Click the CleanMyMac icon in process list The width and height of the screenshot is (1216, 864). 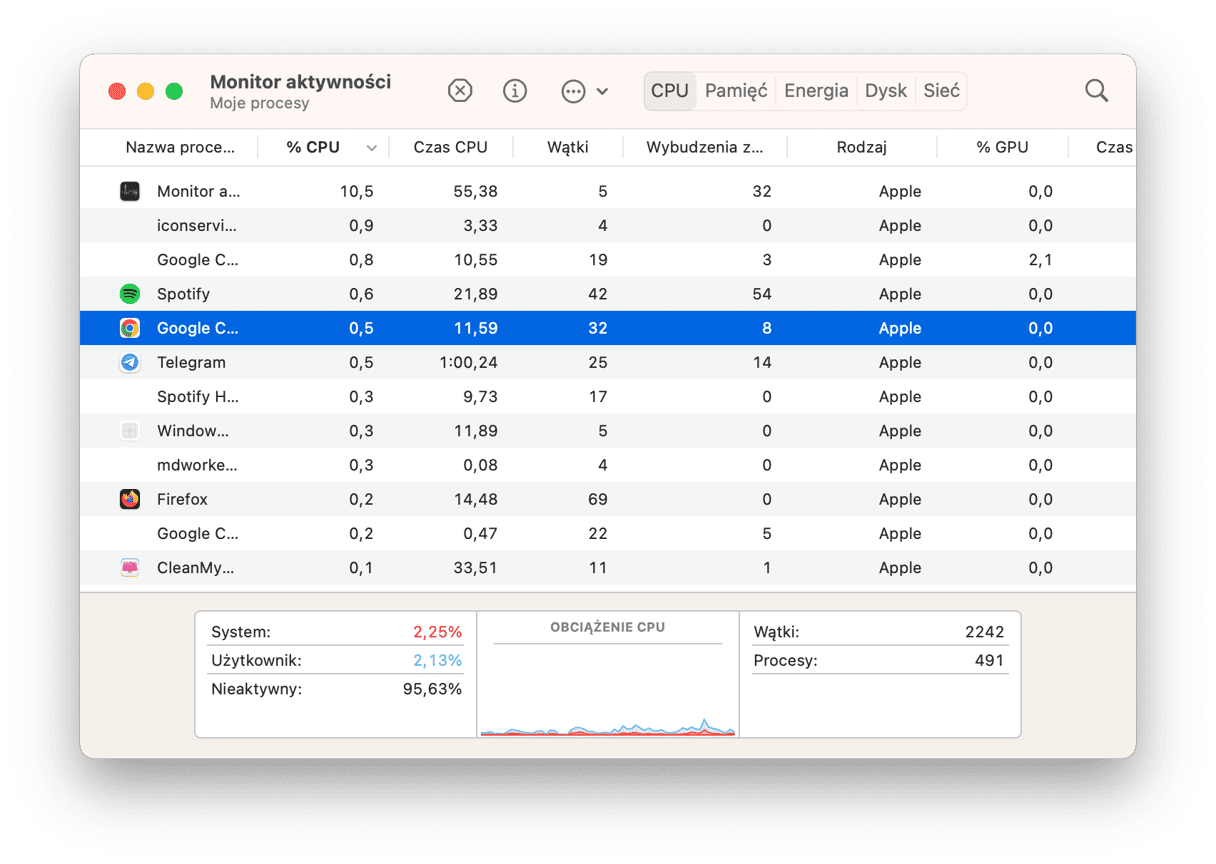pos(130,568)
